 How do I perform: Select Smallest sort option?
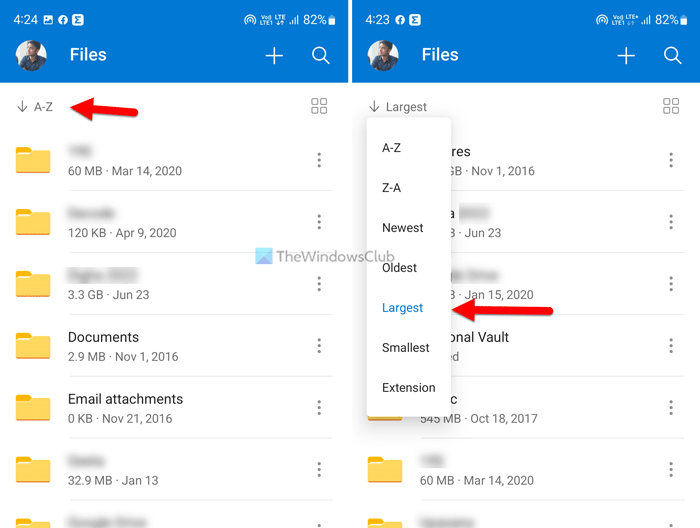click(x=408, y=348)
